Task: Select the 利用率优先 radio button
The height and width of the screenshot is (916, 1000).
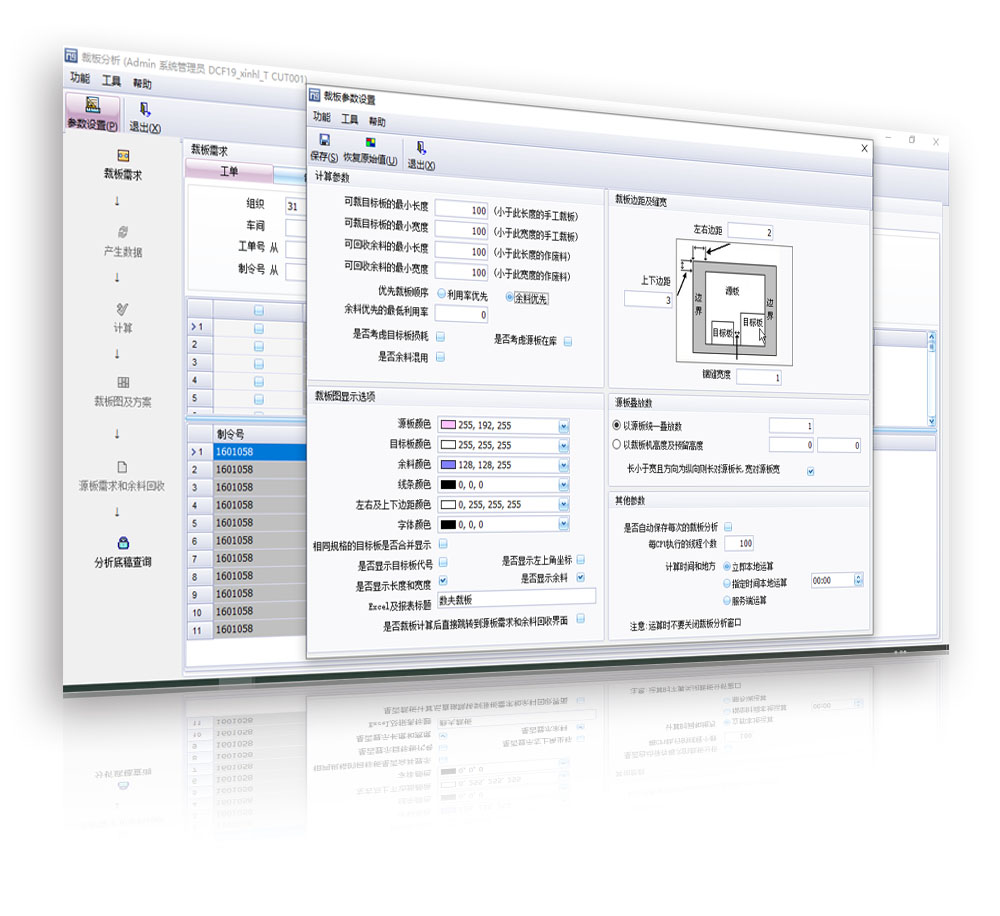Action: click(x=441, y=295)
